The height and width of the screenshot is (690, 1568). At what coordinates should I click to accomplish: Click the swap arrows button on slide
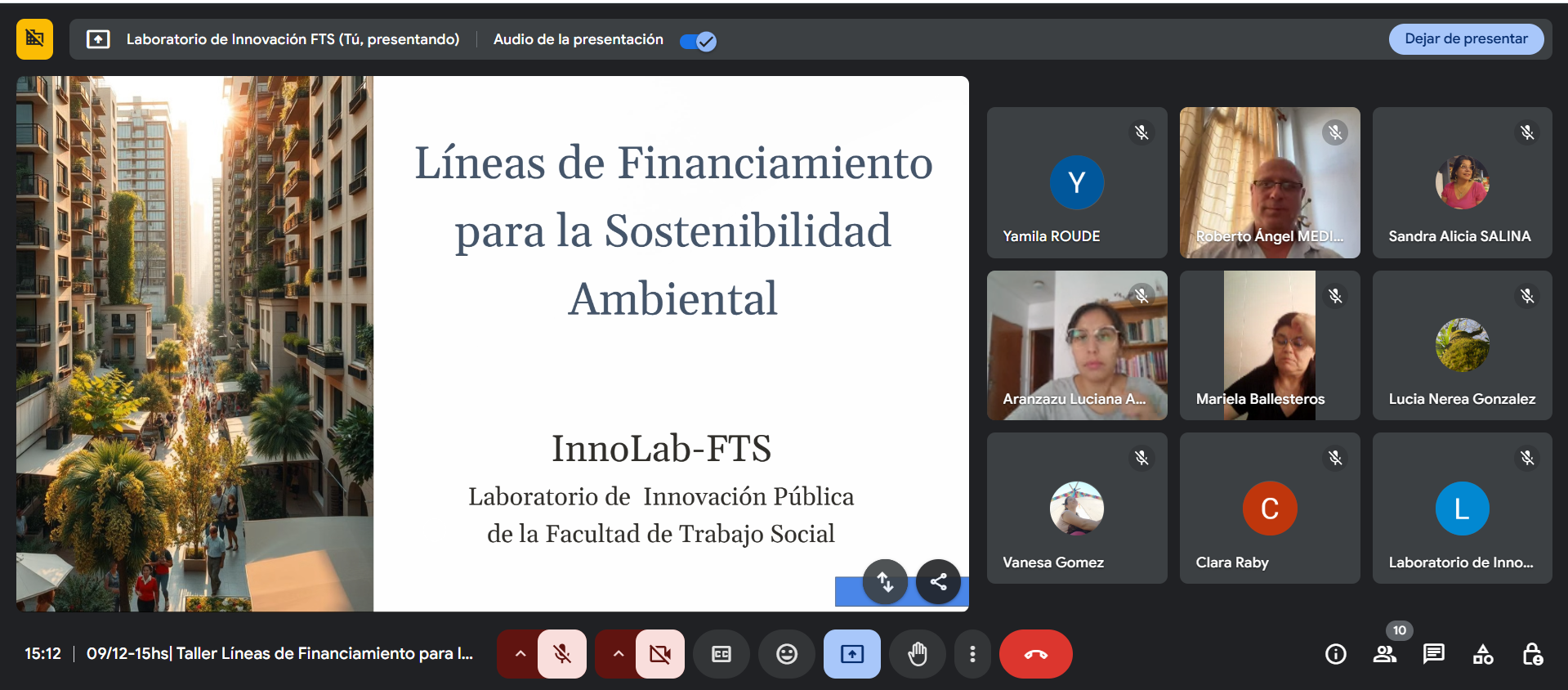coord(885,582)
